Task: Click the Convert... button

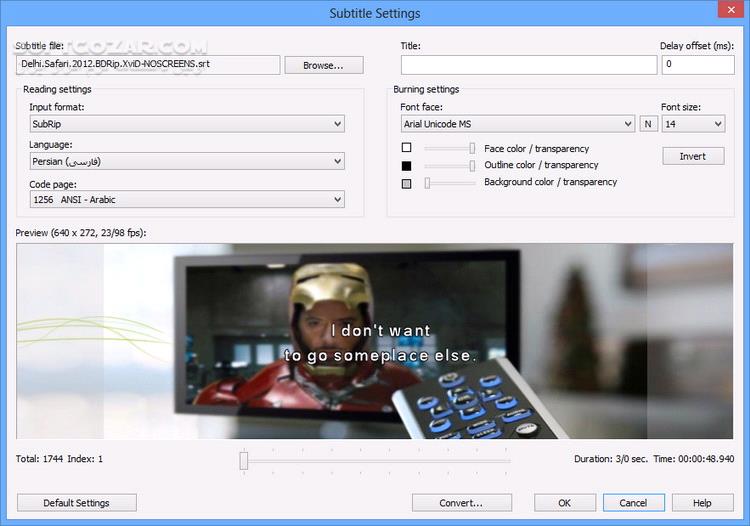Action: (x=462, y=503)
